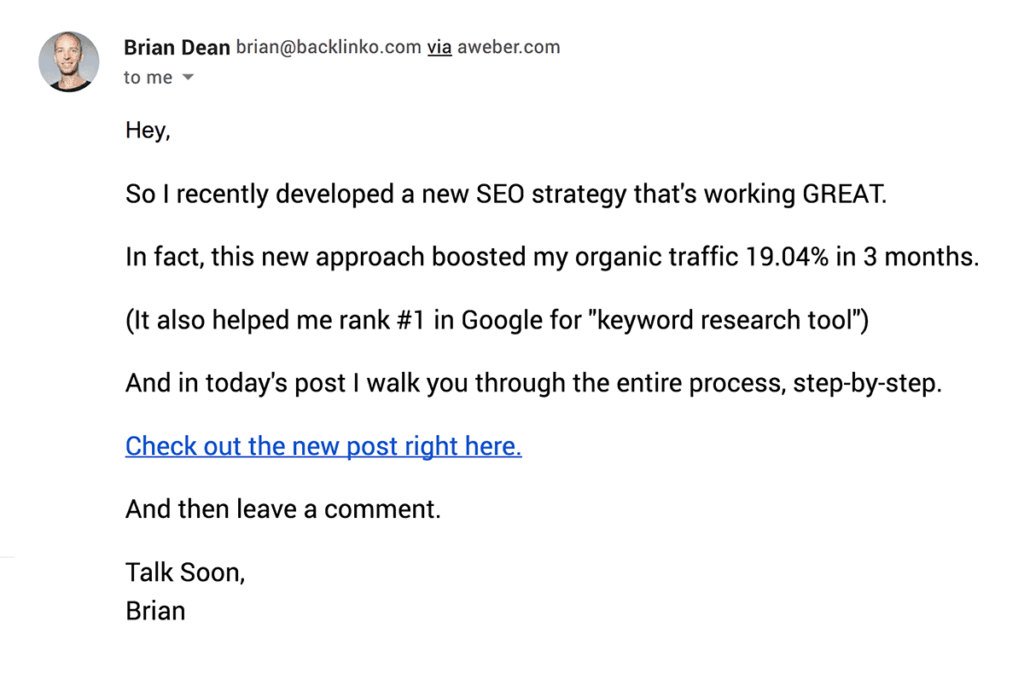Click the "And then leave a comment." line
This screenshot has width=1024, height=674.
[x=283, y=509]
